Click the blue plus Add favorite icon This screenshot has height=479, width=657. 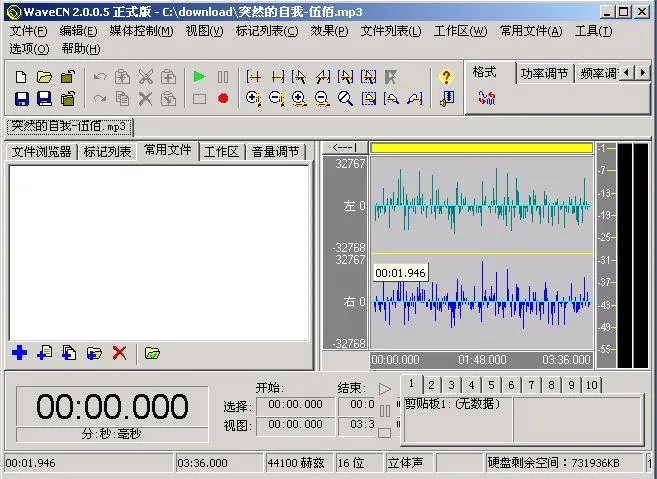(19, 353)
